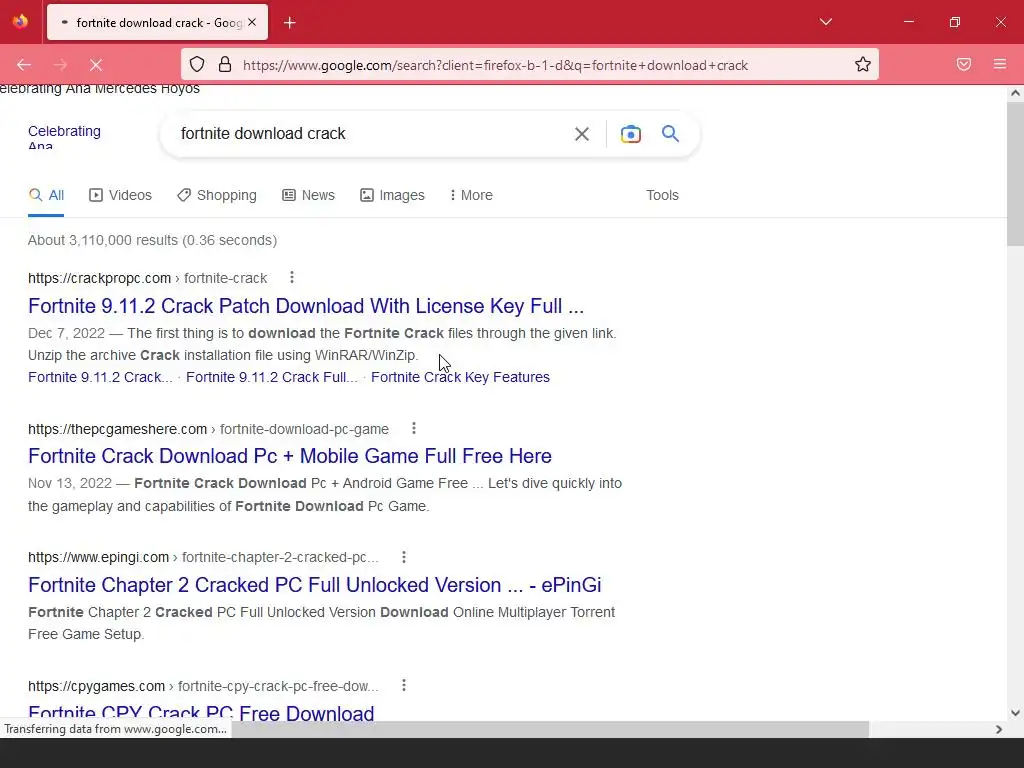Viewport: 1024px width, 768px height.
Task: Click the horizontal scrollbar right arrow
Action: point(999,729)
